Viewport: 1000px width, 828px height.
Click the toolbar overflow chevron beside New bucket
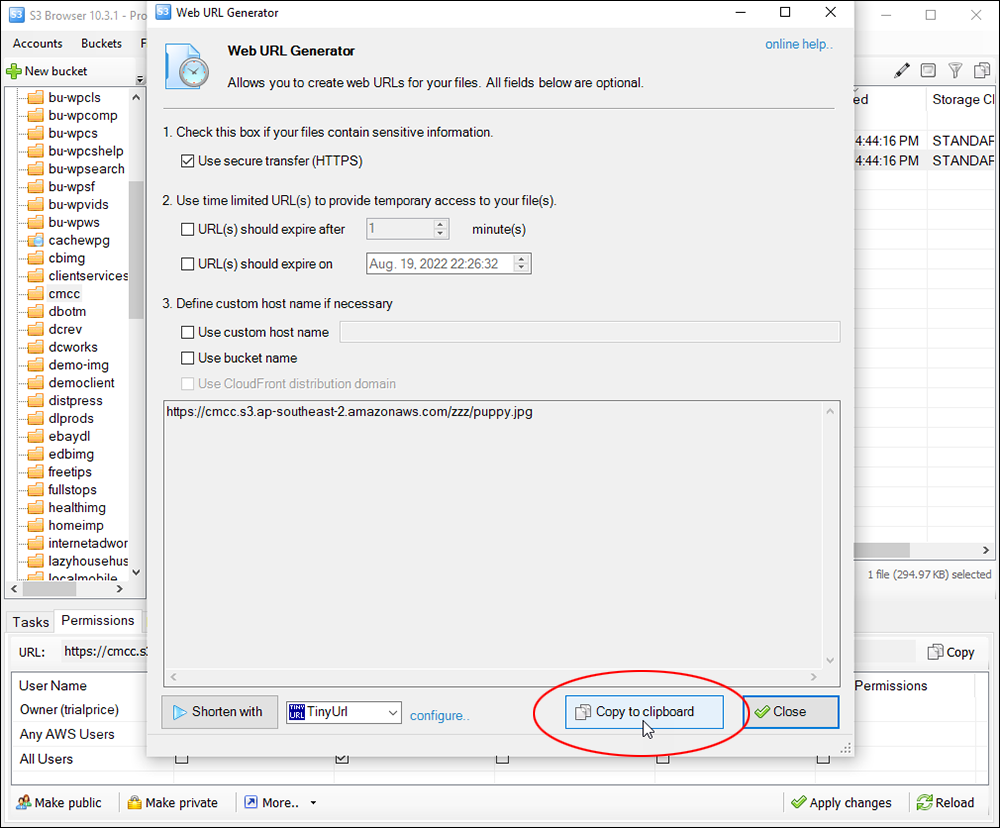[x=140, y=79]
